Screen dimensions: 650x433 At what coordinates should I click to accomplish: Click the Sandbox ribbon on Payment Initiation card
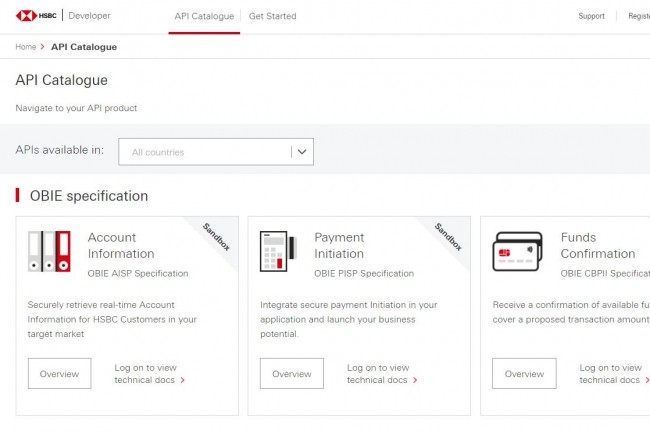(448, 237)
